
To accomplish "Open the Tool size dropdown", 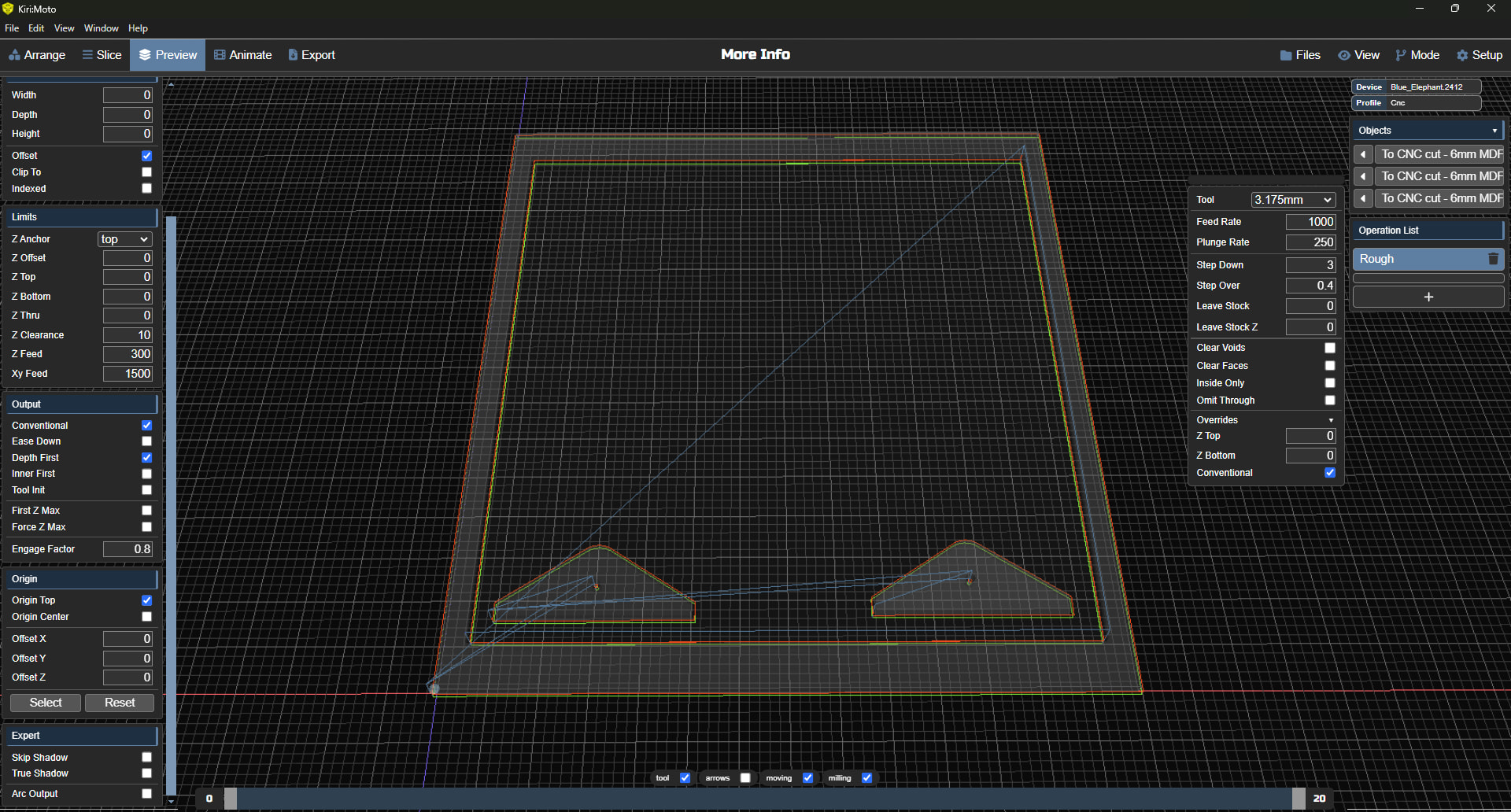I will 1292,200.
